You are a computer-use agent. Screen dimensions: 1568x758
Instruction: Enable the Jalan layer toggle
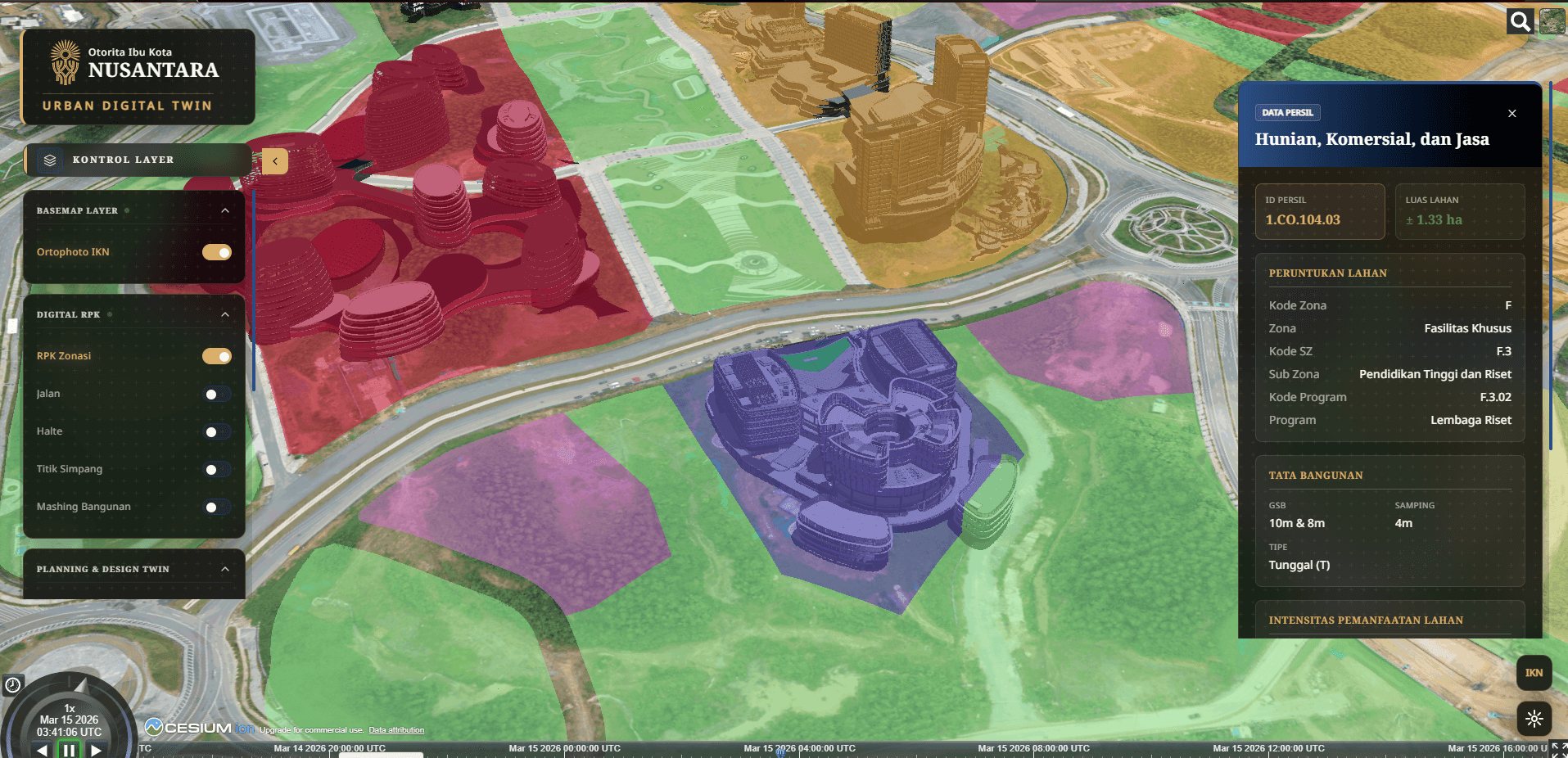217,395
